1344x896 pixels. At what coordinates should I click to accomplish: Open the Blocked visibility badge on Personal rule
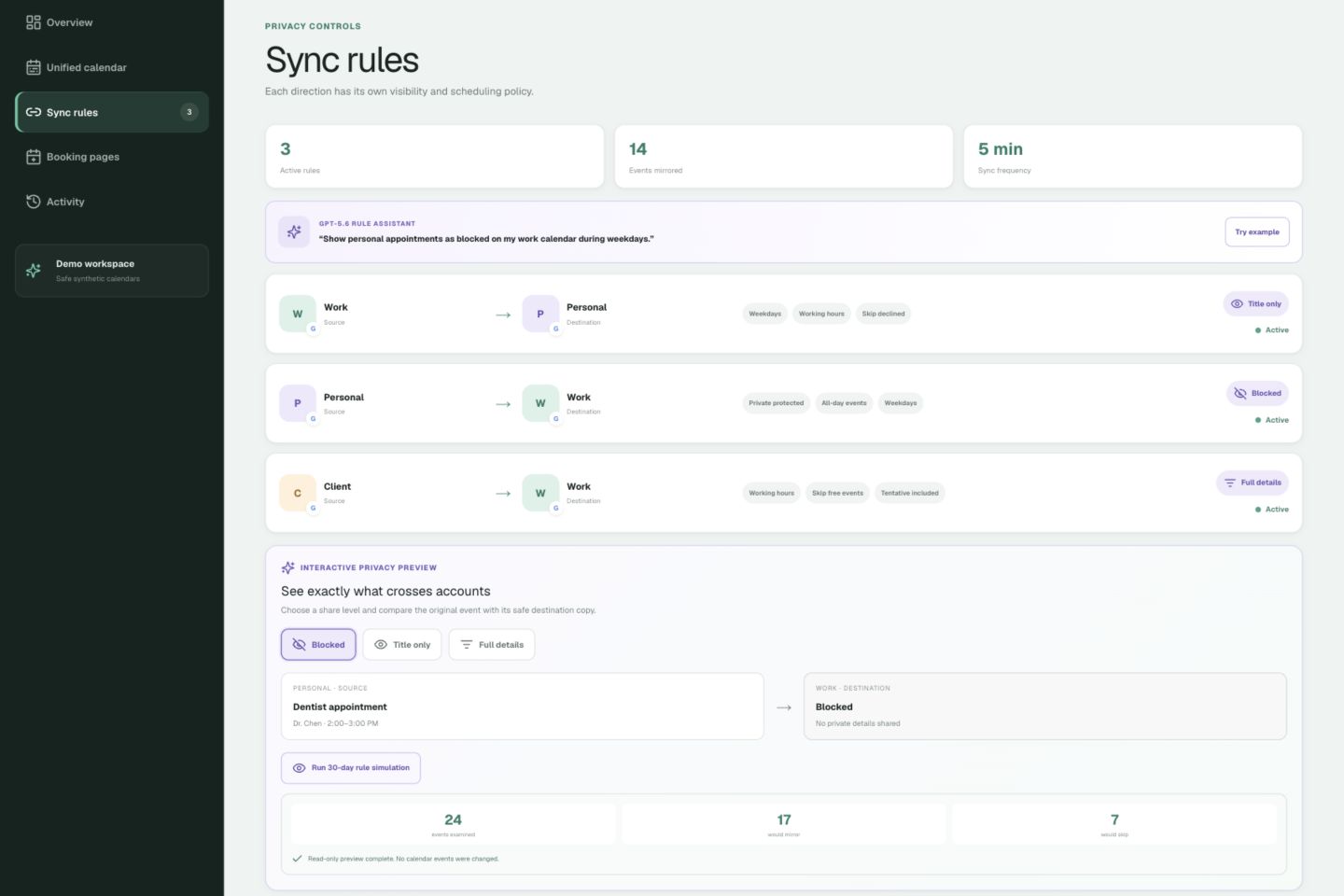(x=1257, y=394)
